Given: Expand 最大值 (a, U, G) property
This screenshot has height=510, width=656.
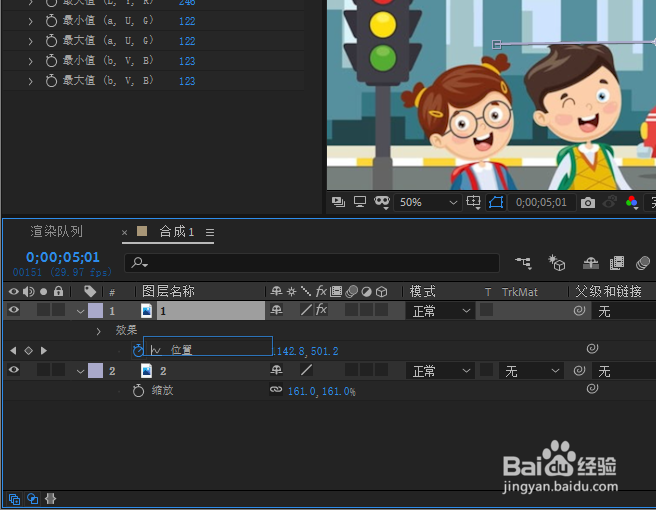Looking at the screenshot, I should (31, 41).
